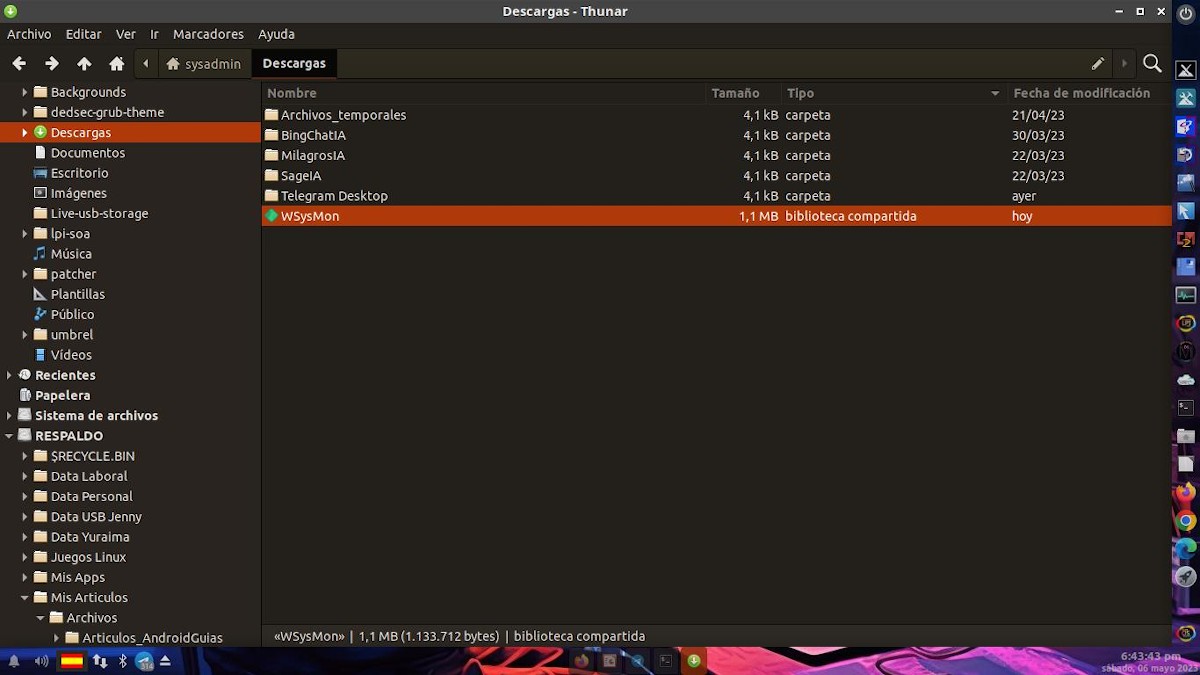Sort by the Nombre column header
Screen dimensions: 1200x675
[x=483, y=93]
